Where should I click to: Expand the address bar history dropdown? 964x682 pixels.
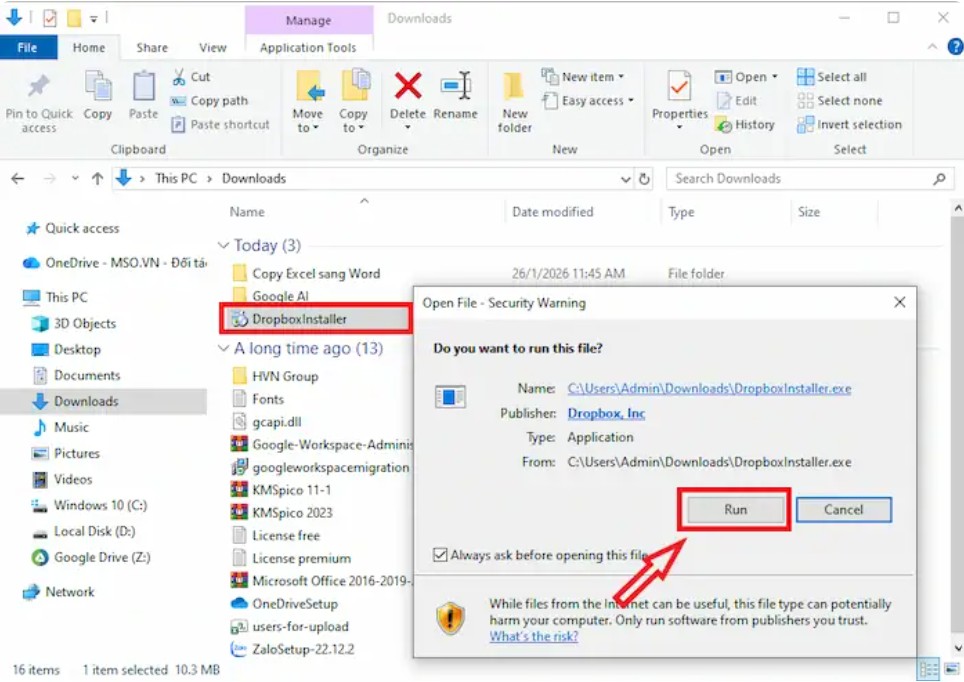626,179
